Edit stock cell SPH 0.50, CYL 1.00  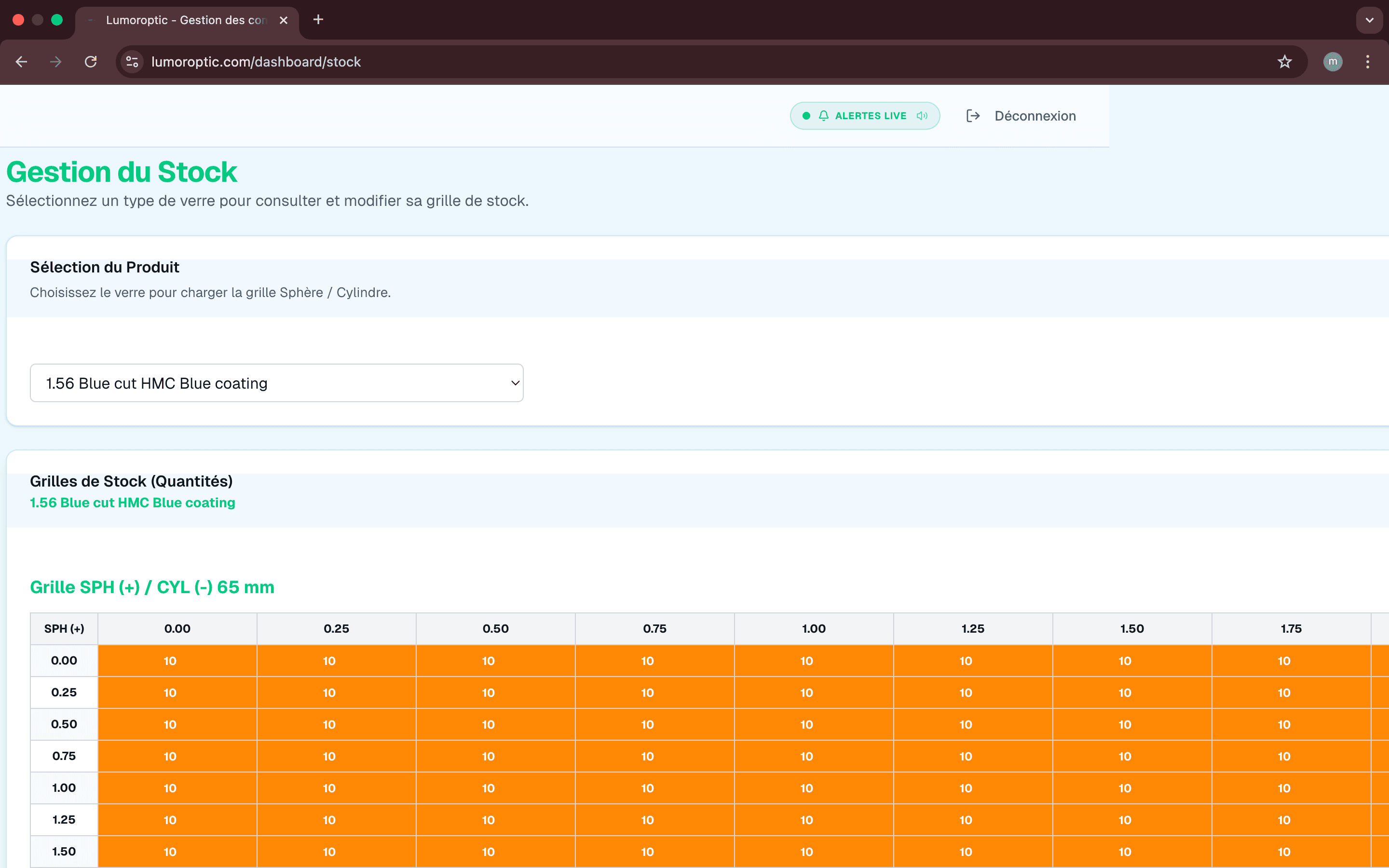[814, 724]
